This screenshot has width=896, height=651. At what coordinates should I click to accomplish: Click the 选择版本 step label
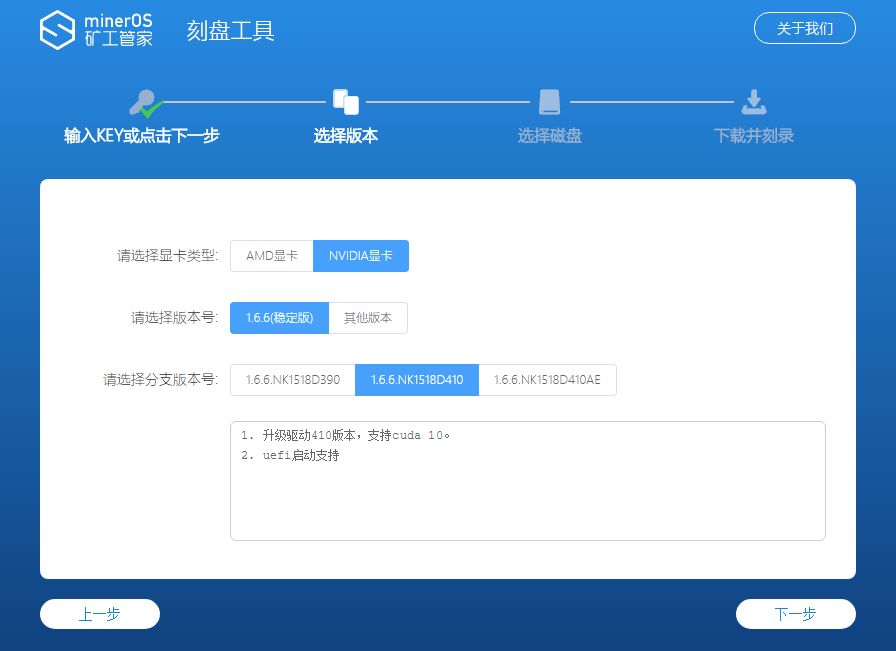coord(346,135)
